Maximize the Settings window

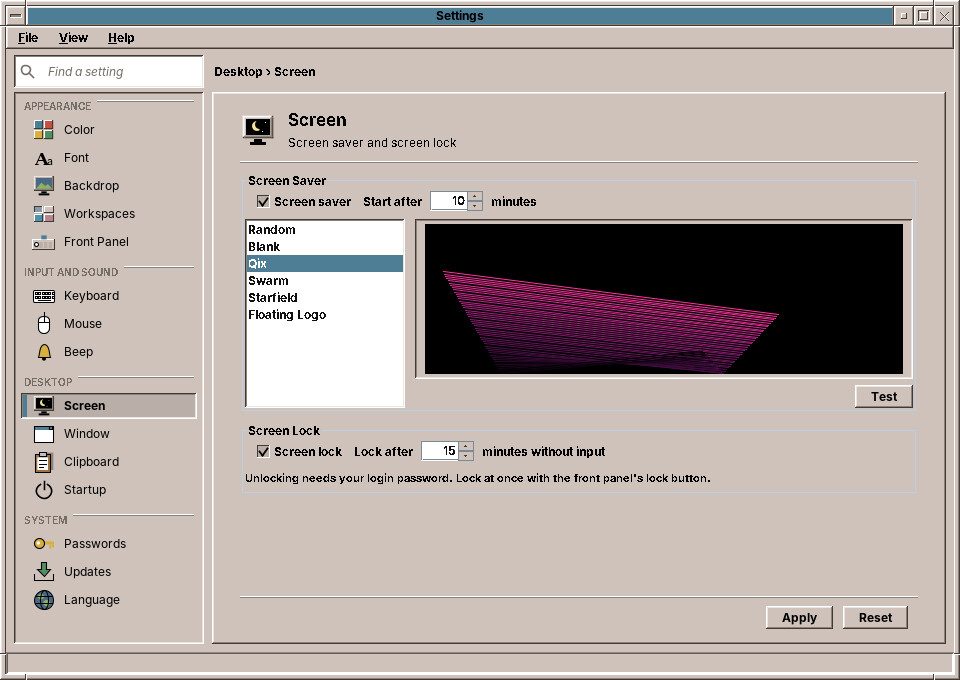pyautogui.click(x=924, y=16)
